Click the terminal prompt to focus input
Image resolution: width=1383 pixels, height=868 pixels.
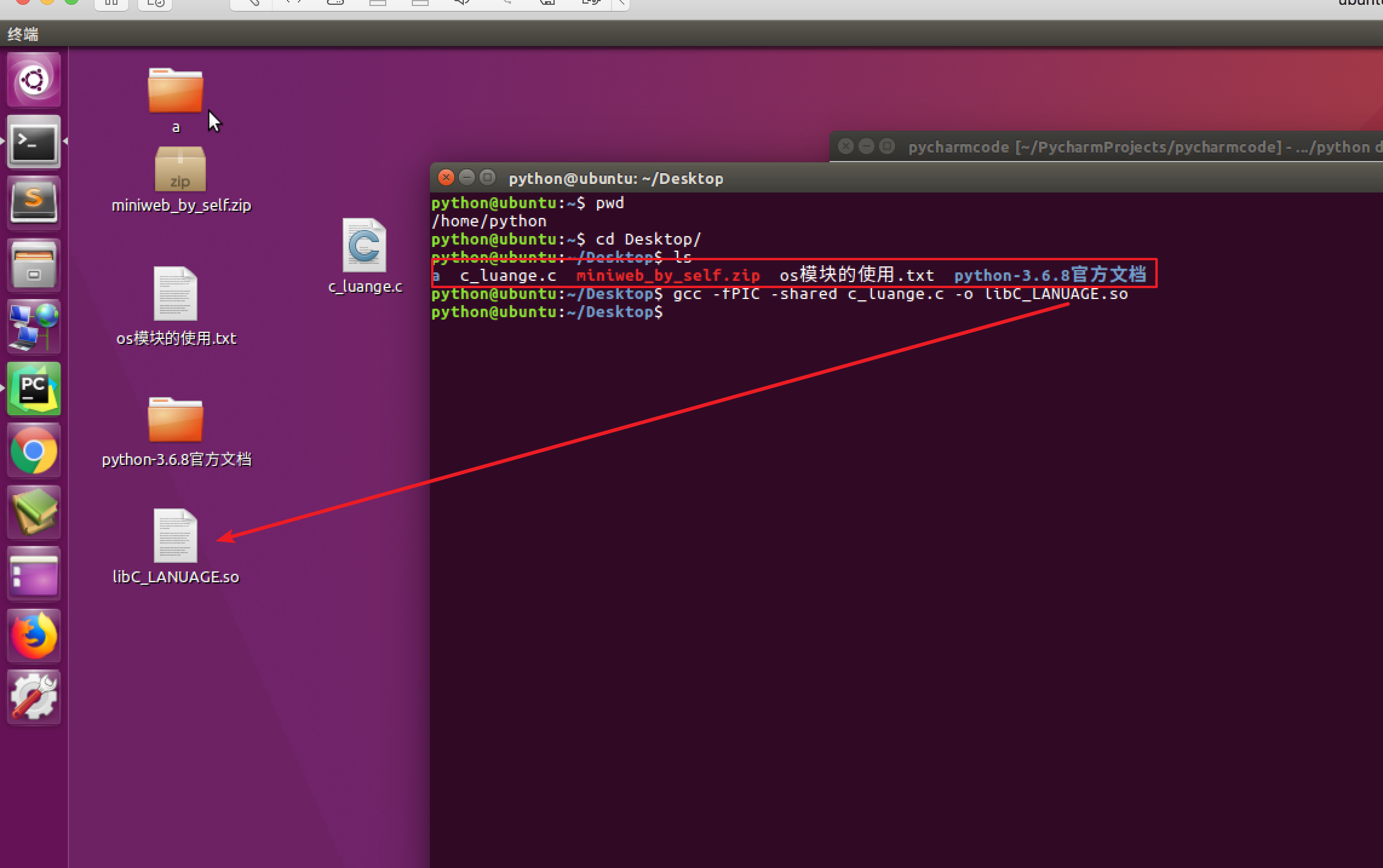[678, 312]
